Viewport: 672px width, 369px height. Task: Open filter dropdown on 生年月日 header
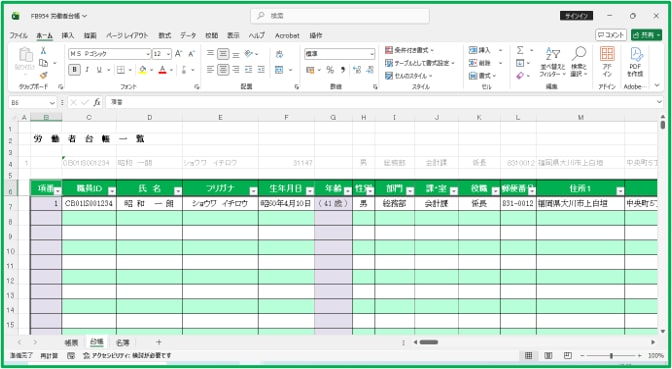310,191
